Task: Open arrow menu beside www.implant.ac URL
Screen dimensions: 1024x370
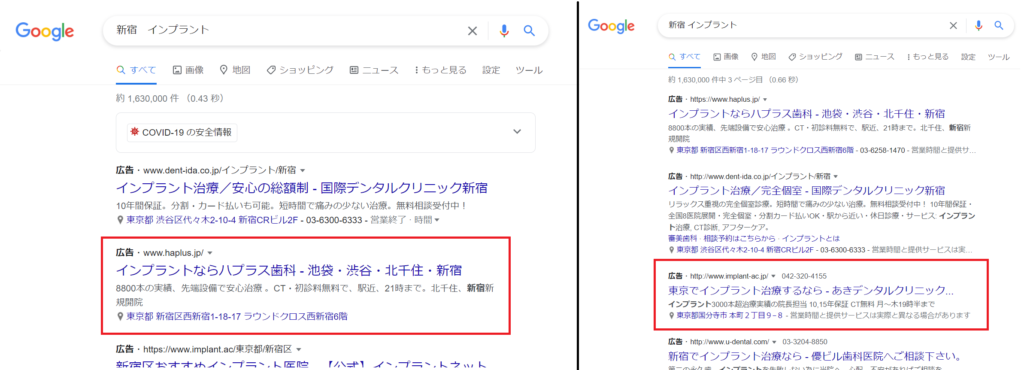Action: pos(298,348)
